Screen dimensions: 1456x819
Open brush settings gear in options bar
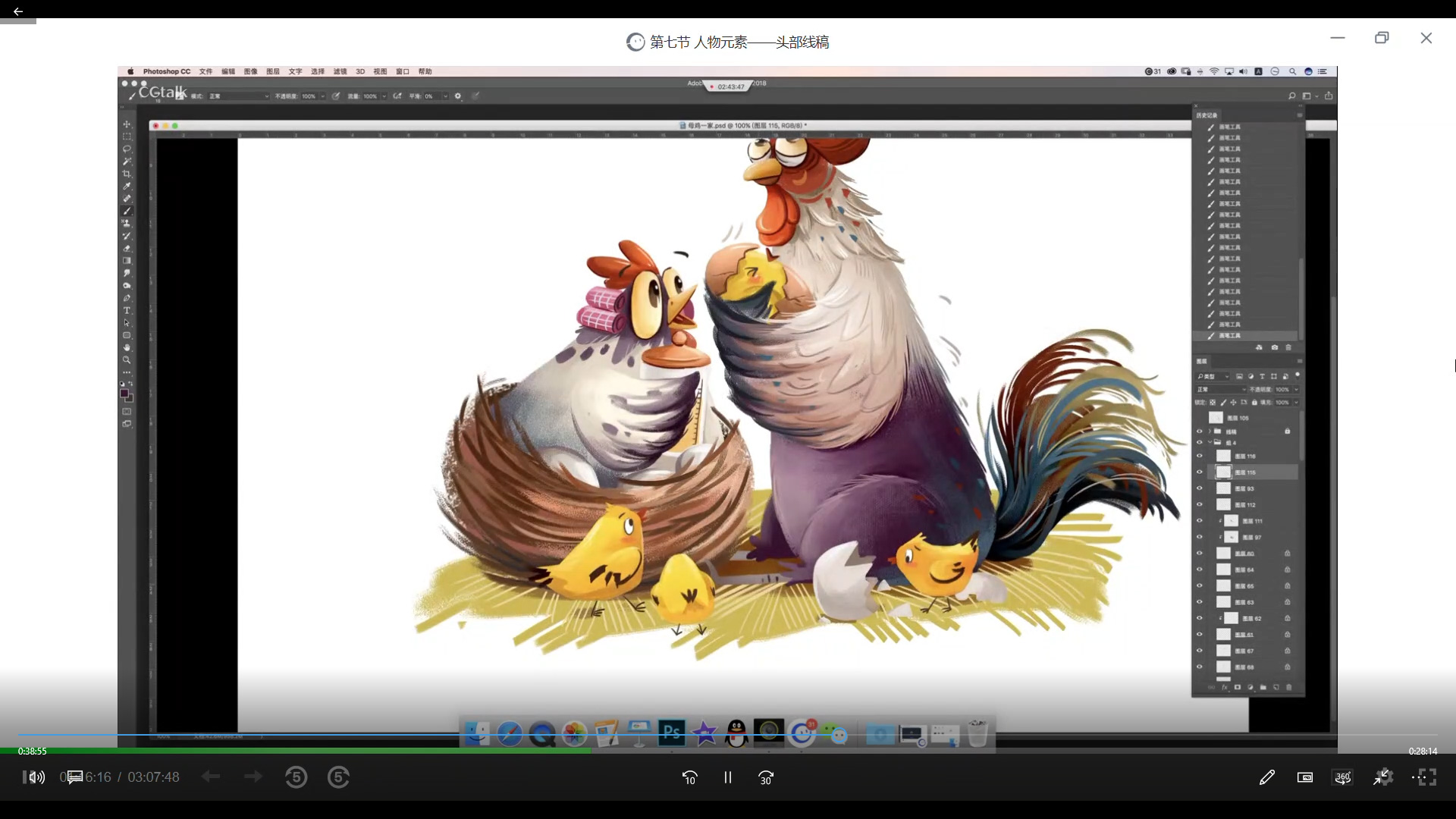coord(458,96)
